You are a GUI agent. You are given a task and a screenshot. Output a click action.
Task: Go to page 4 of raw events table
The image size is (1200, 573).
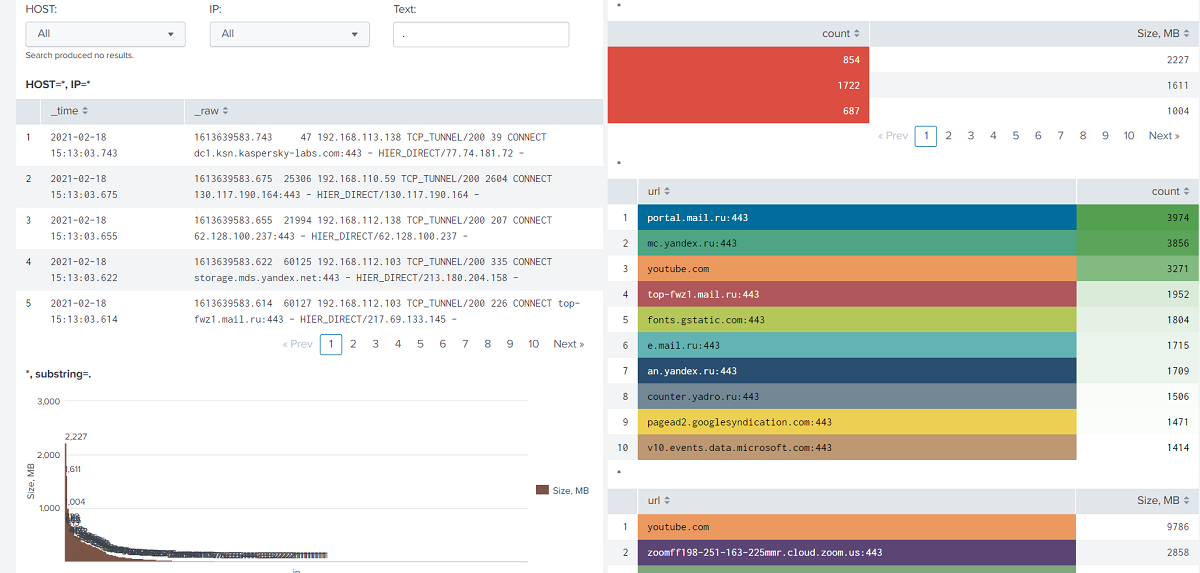[398, 344]
